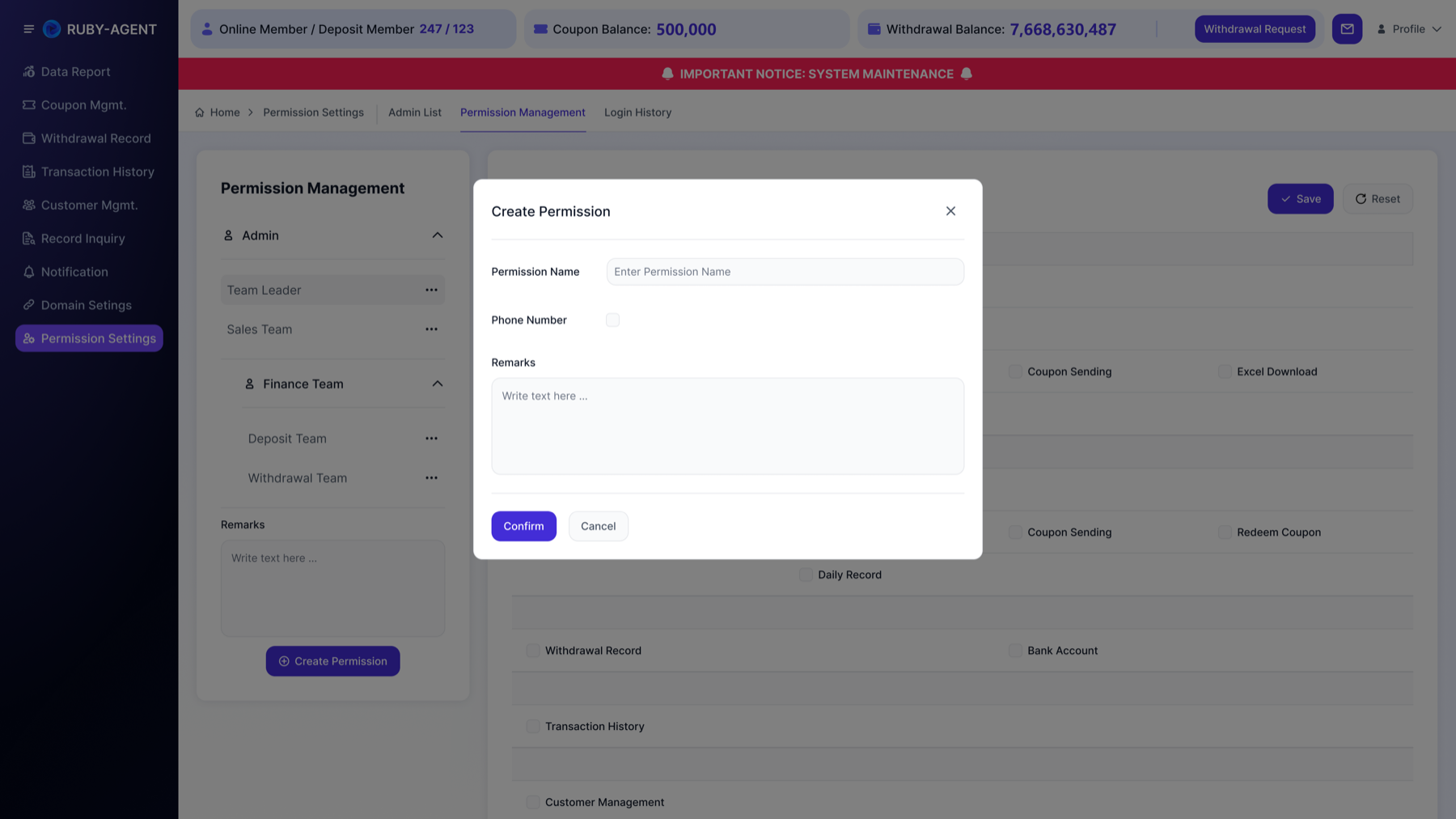Toggle the Bank Account checkbox

pos(1015,651)
